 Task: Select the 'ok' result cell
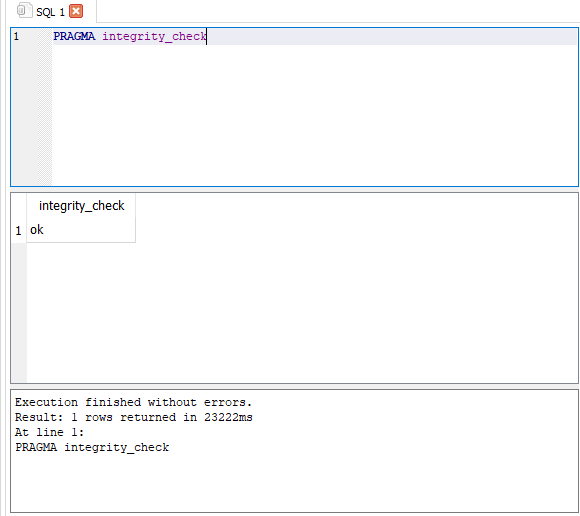(x=81, y=230)
